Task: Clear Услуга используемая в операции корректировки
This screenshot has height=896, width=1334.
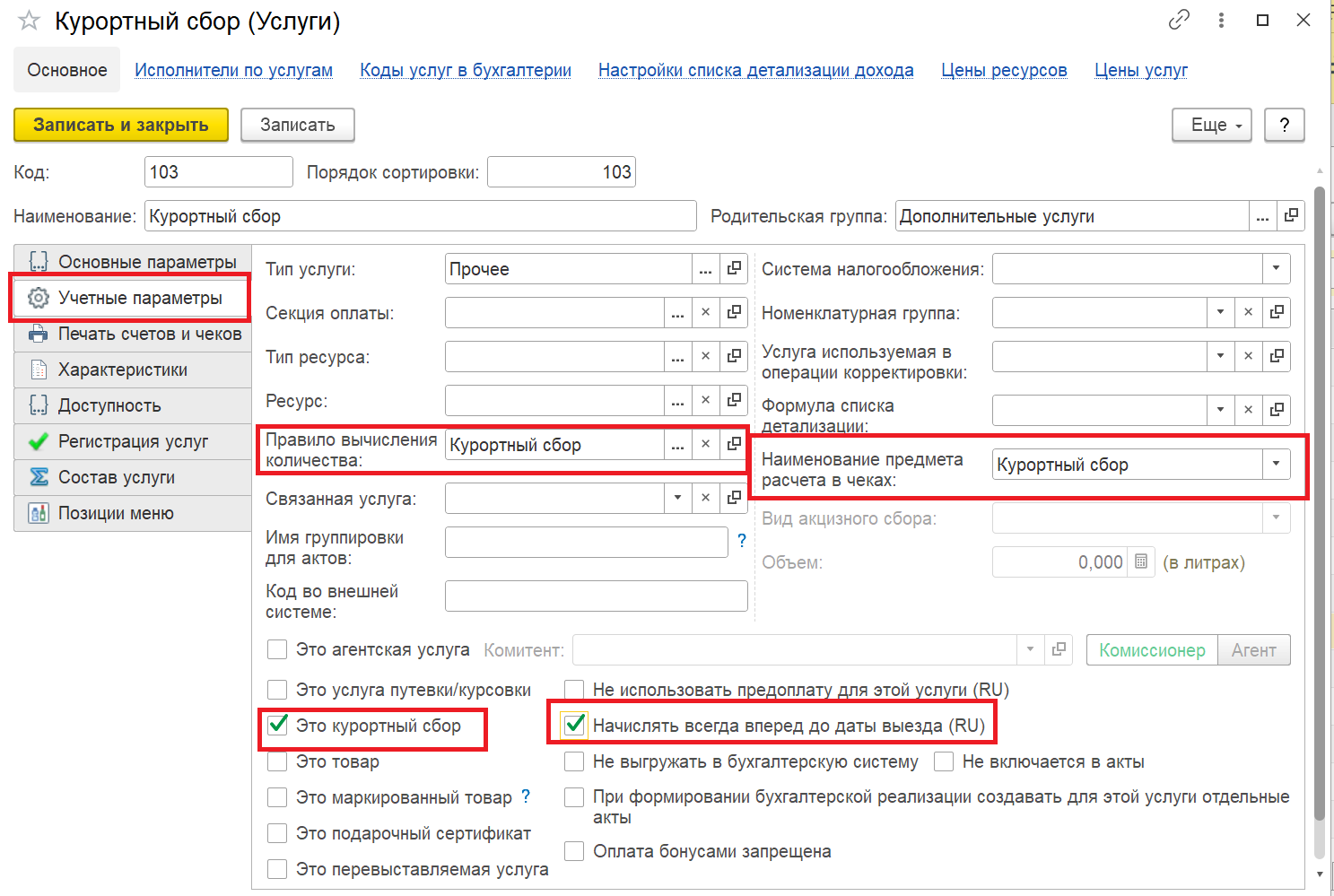Action: click(1248, 356)
